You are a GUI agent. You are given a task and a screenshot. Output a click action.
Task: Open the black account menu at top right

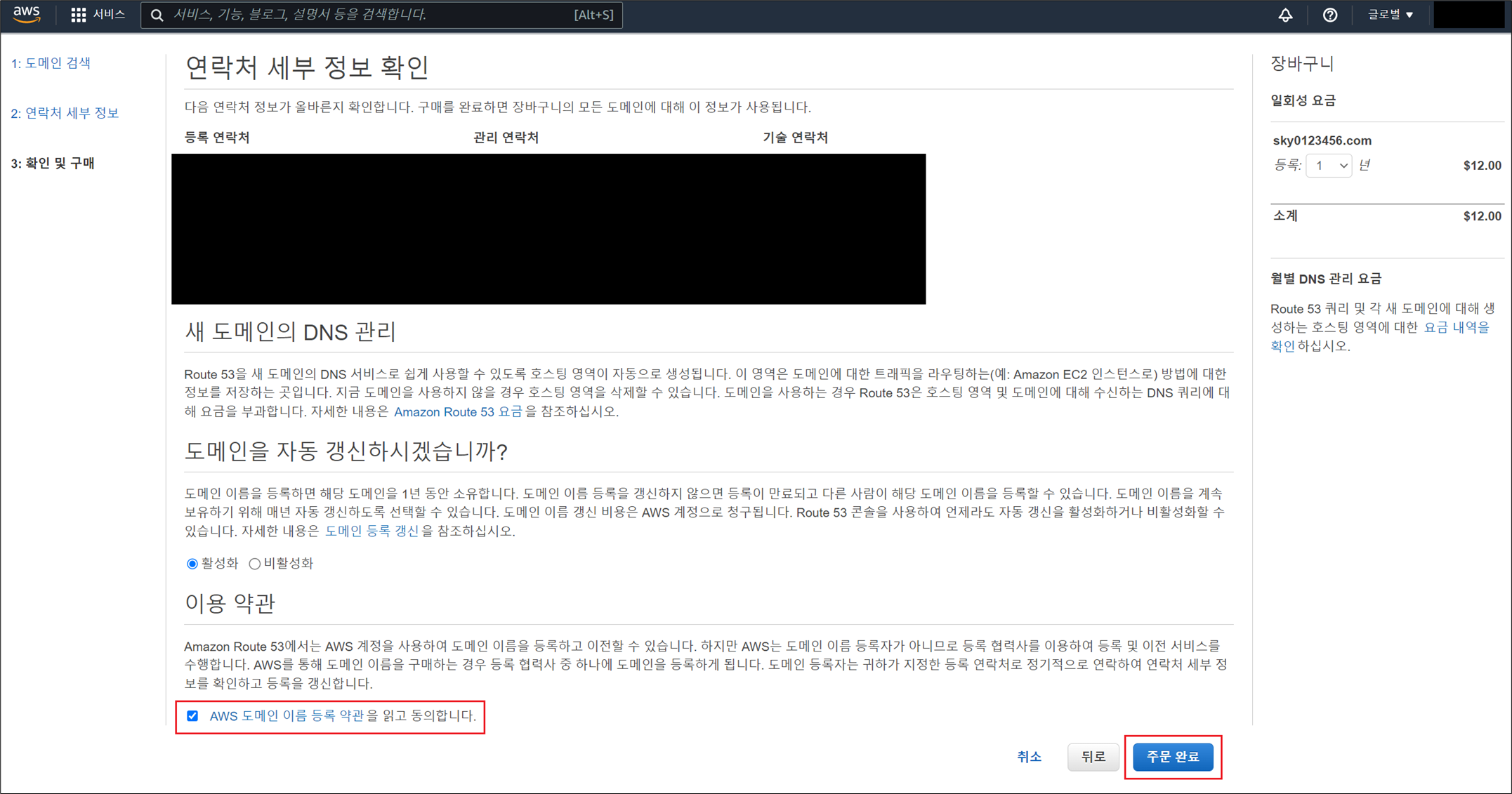(x=1468, y=15)
